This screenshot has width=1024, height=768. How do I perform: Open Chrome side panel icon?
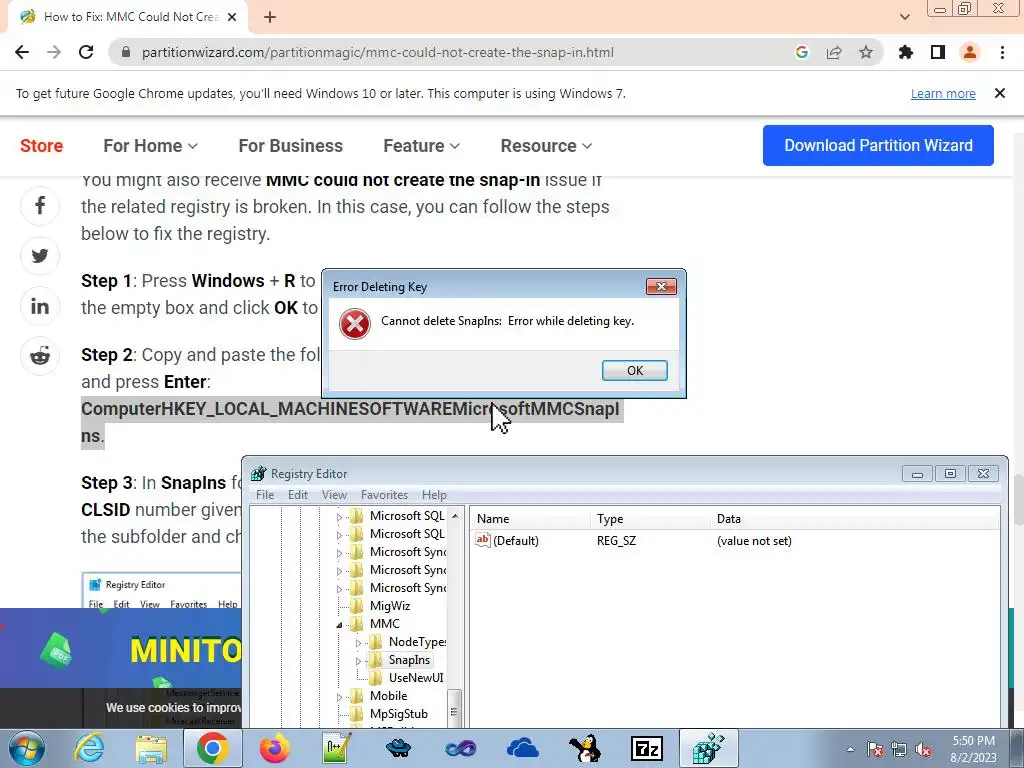(938, 52)
